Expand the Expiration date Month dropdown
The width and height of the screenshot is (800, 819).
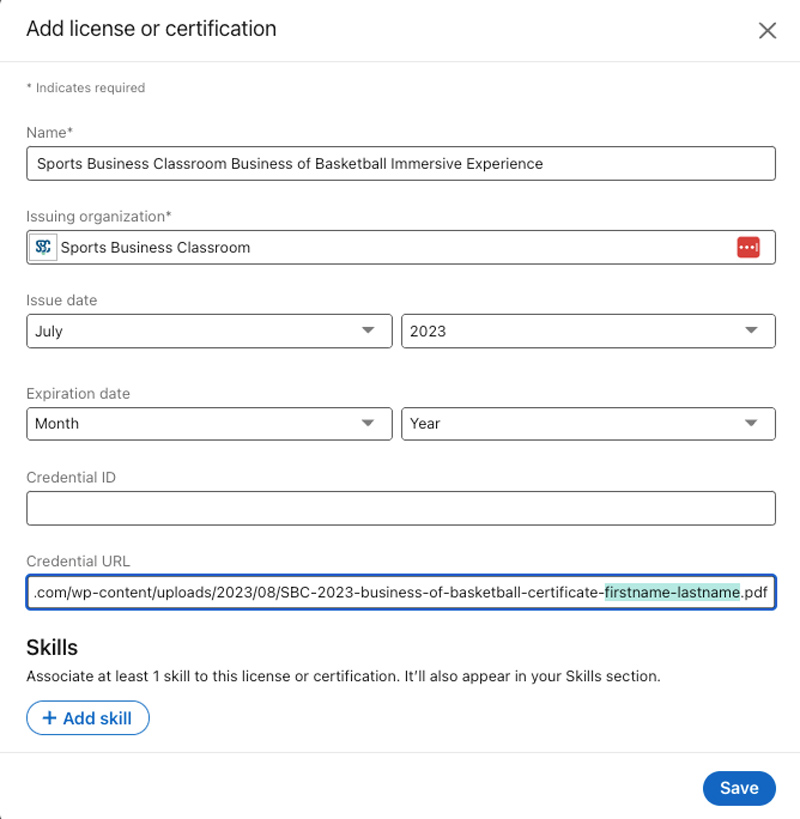(209, 423)
